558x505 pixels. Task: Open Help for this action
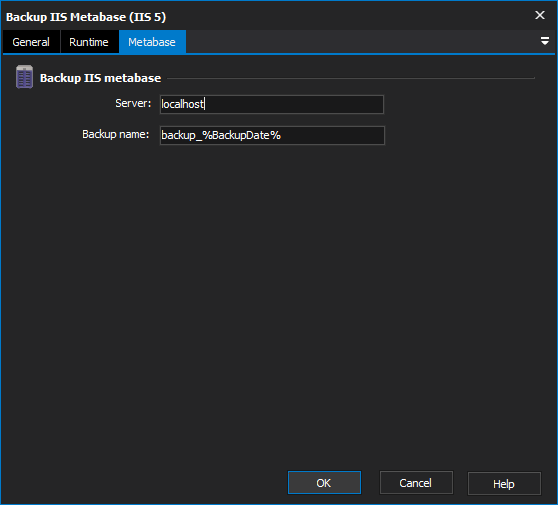click(504, 483)
